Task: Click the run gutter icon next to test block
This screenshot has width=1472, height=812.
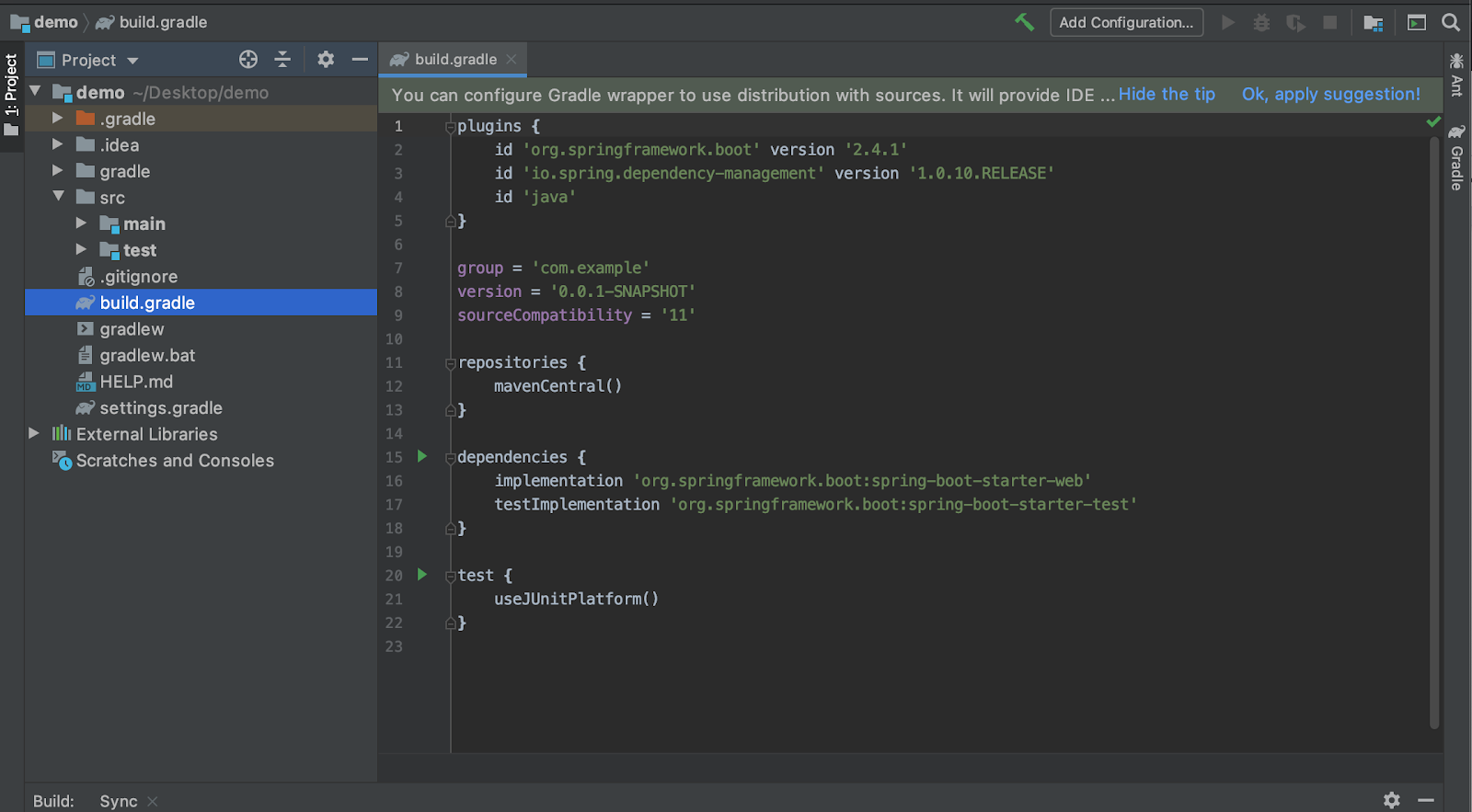Action: pyautogui.click(x=422, y=575)
